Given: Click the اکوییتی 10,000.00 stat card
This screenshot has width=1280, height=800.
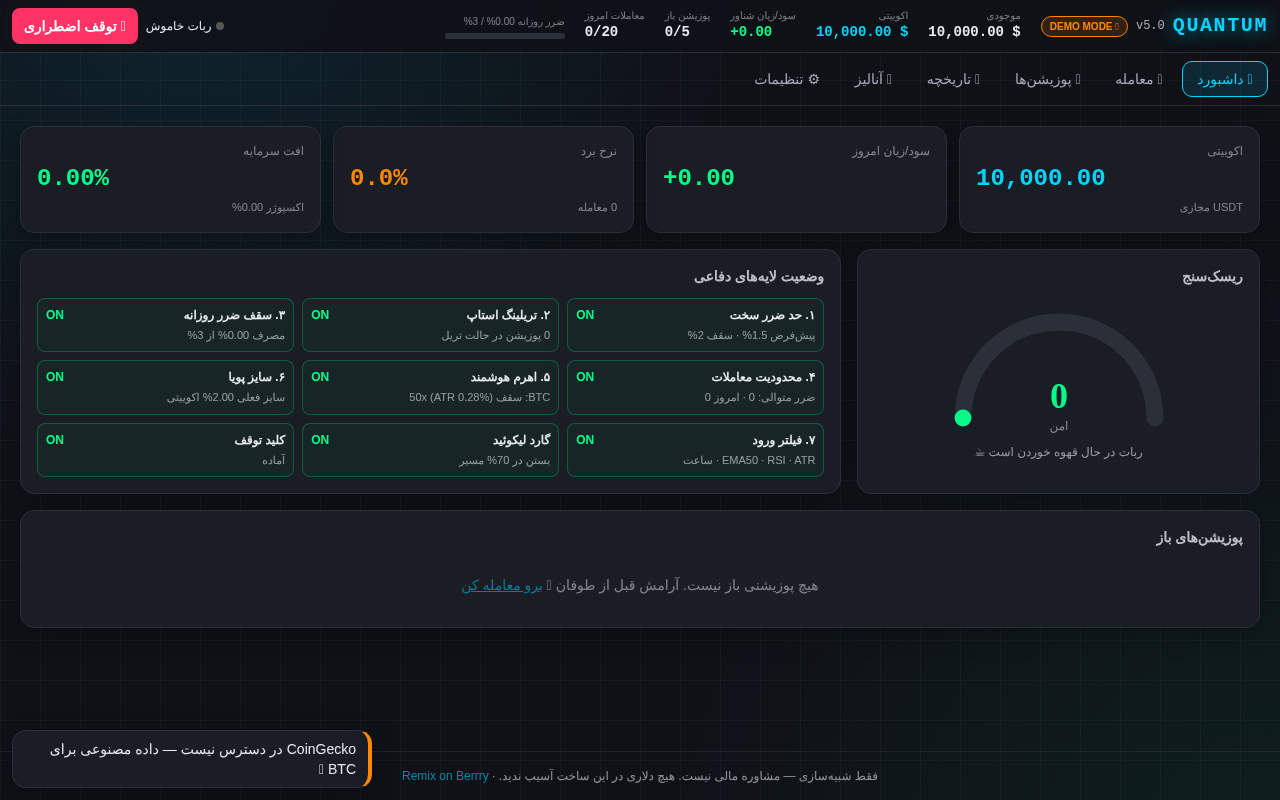Looking at the screenshot, I should pyautogui.click(x=1109, y=179).
